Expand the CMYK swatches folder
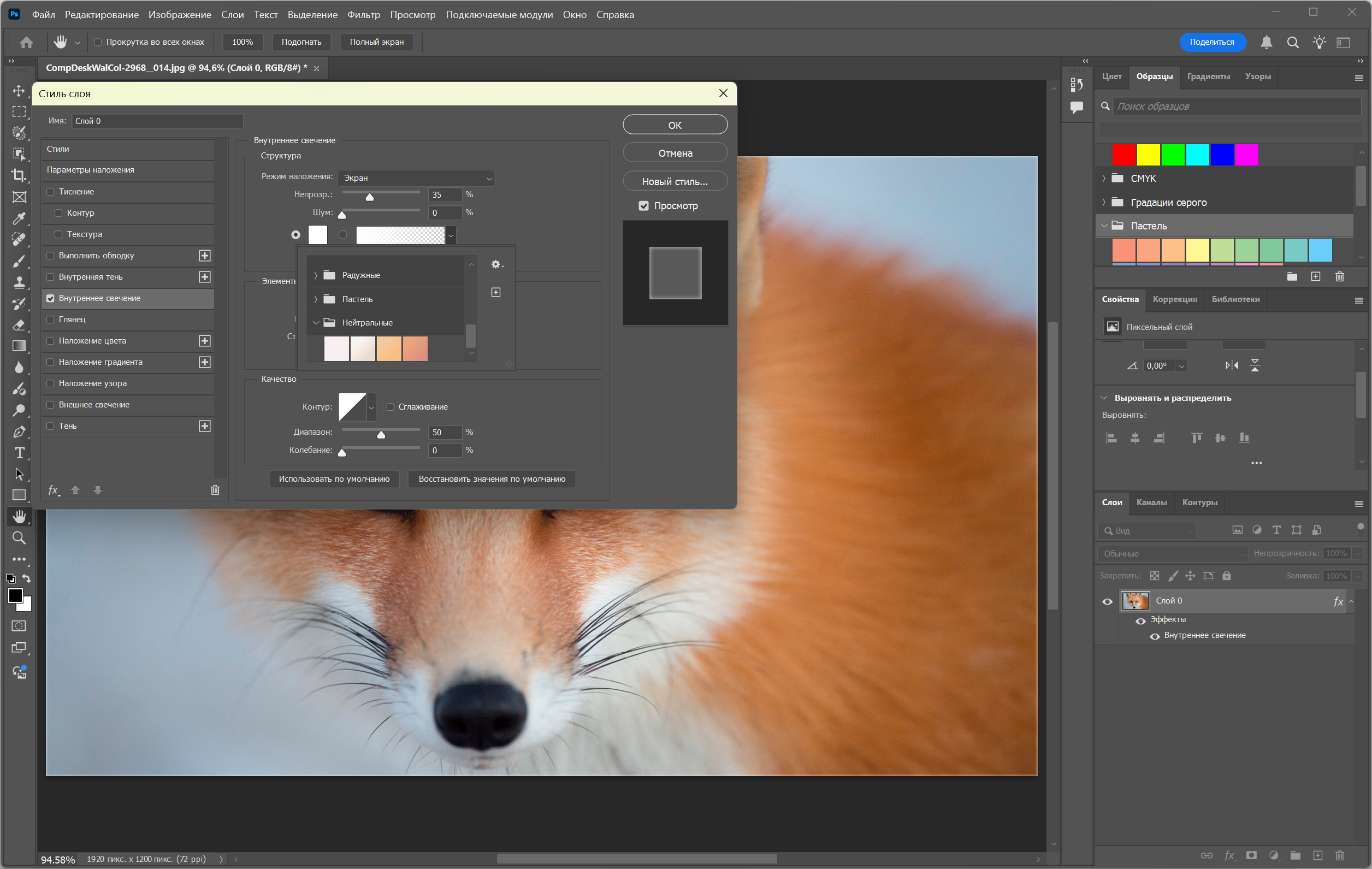Screen dimensions: 1372x869 click(x=1104, y=179)
